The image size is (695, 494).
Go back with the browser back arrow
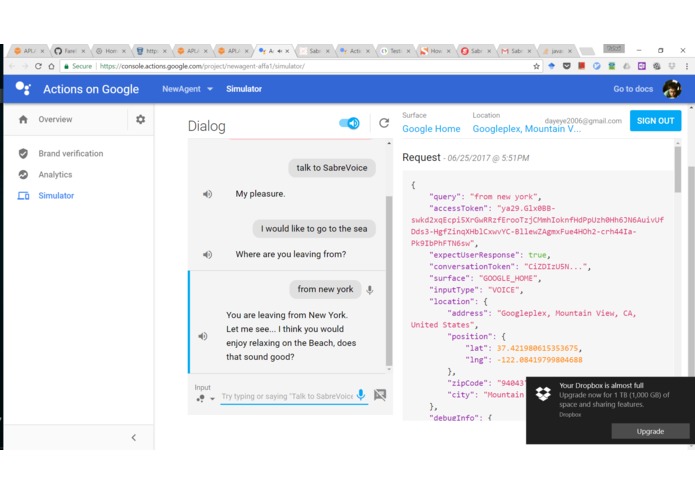pos(12,66)
